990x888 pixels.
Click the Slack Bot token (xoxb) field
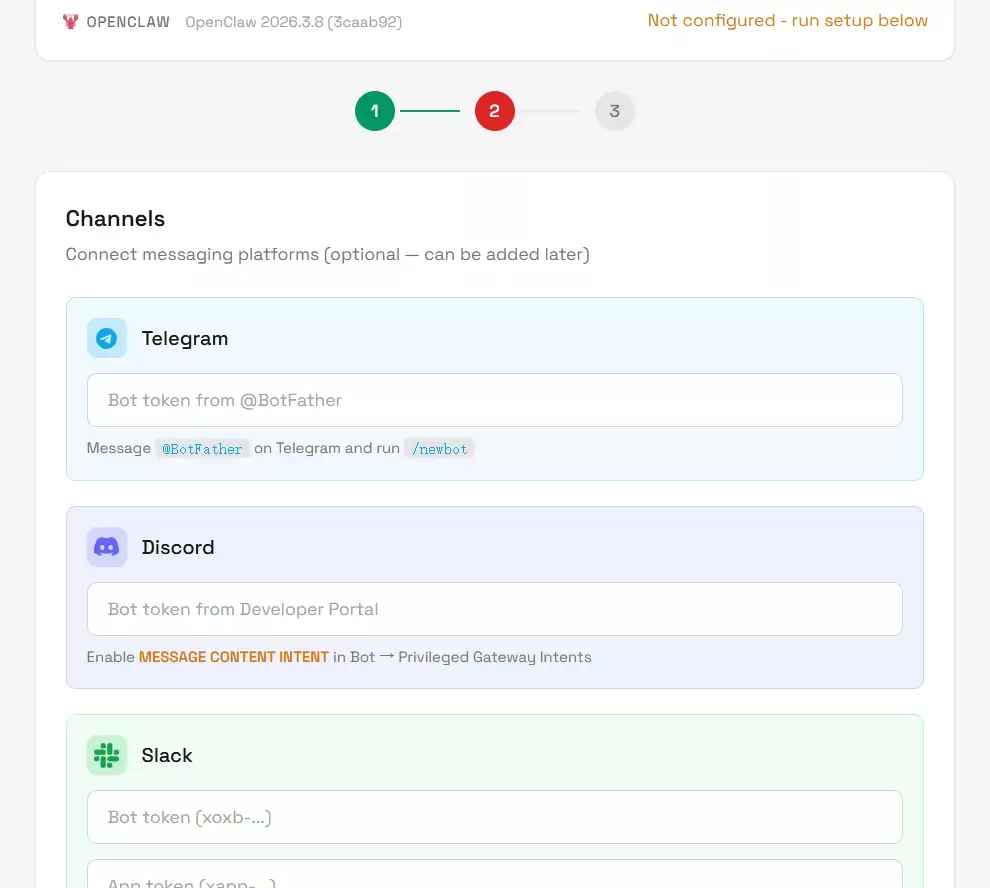[494, 817]
